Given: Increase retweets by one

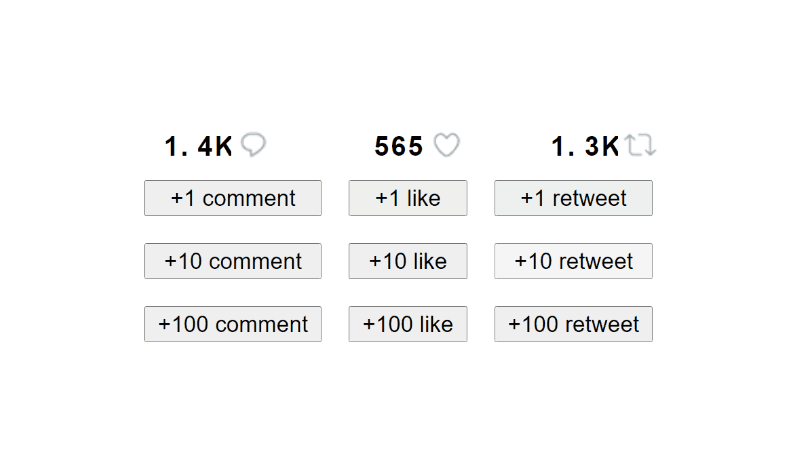Looking at the screenshot, I should [x=573, y=198].
